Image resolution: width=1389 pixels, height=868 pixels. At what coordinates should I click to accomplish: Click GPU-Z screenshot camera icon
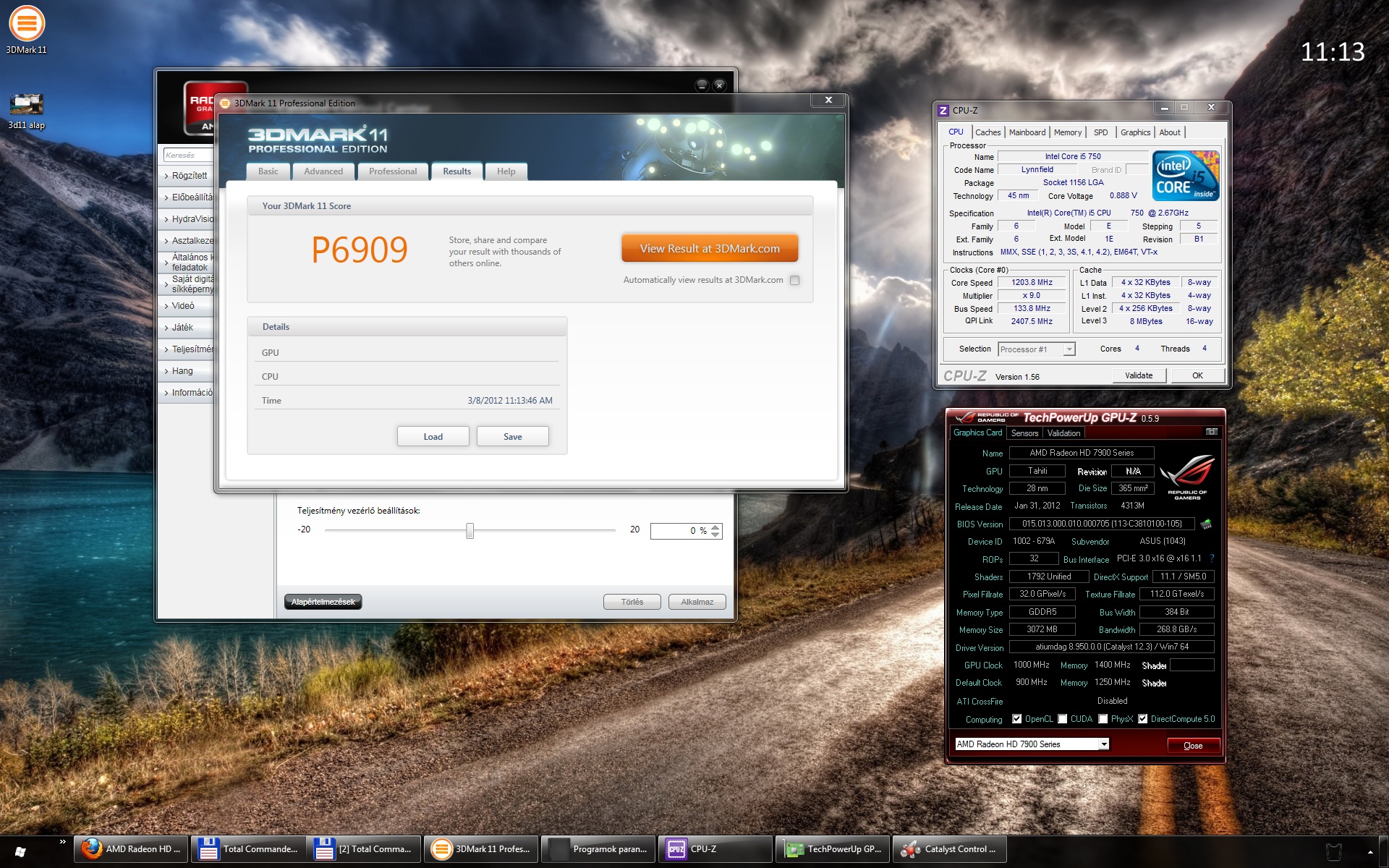pos(1212,432)
